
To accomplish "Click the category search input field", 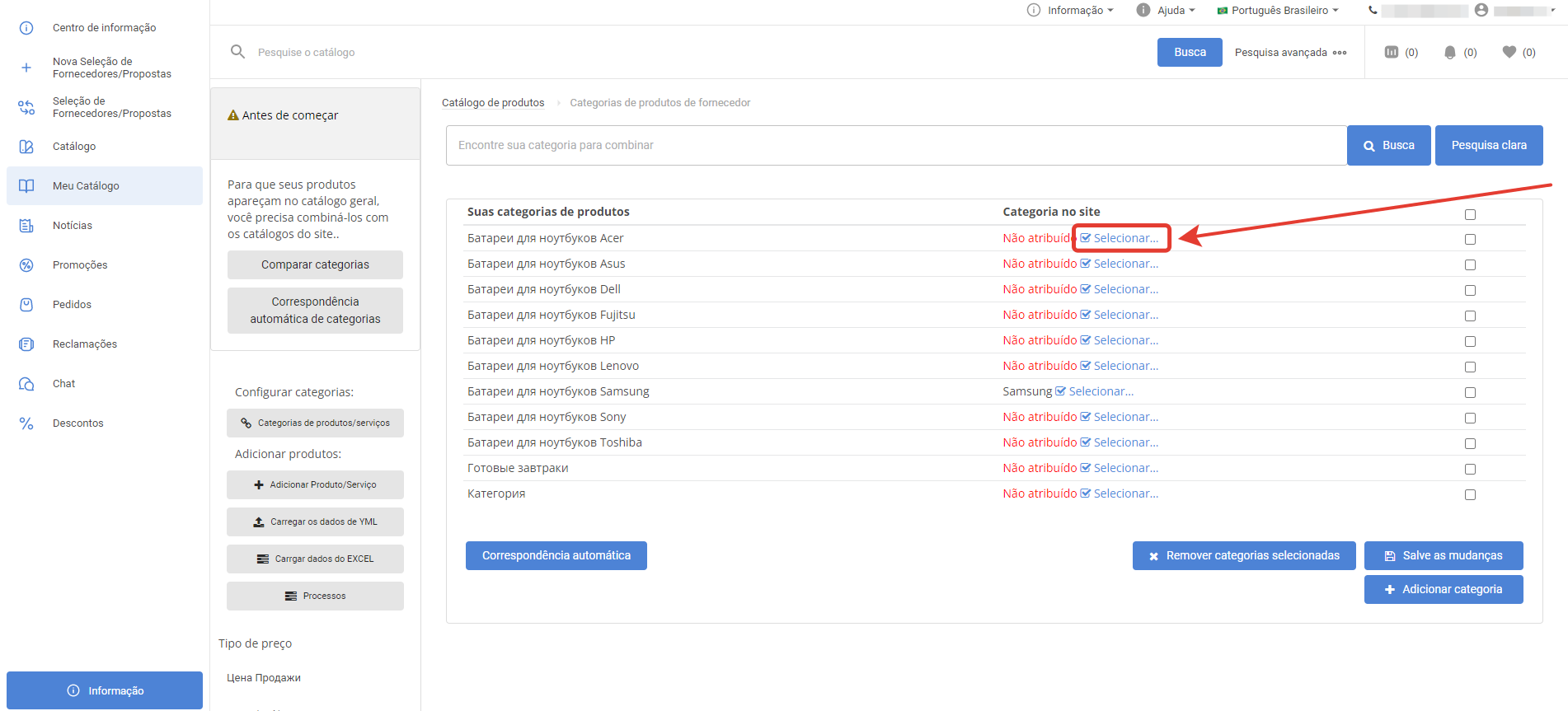I will (x=896, y=145).
